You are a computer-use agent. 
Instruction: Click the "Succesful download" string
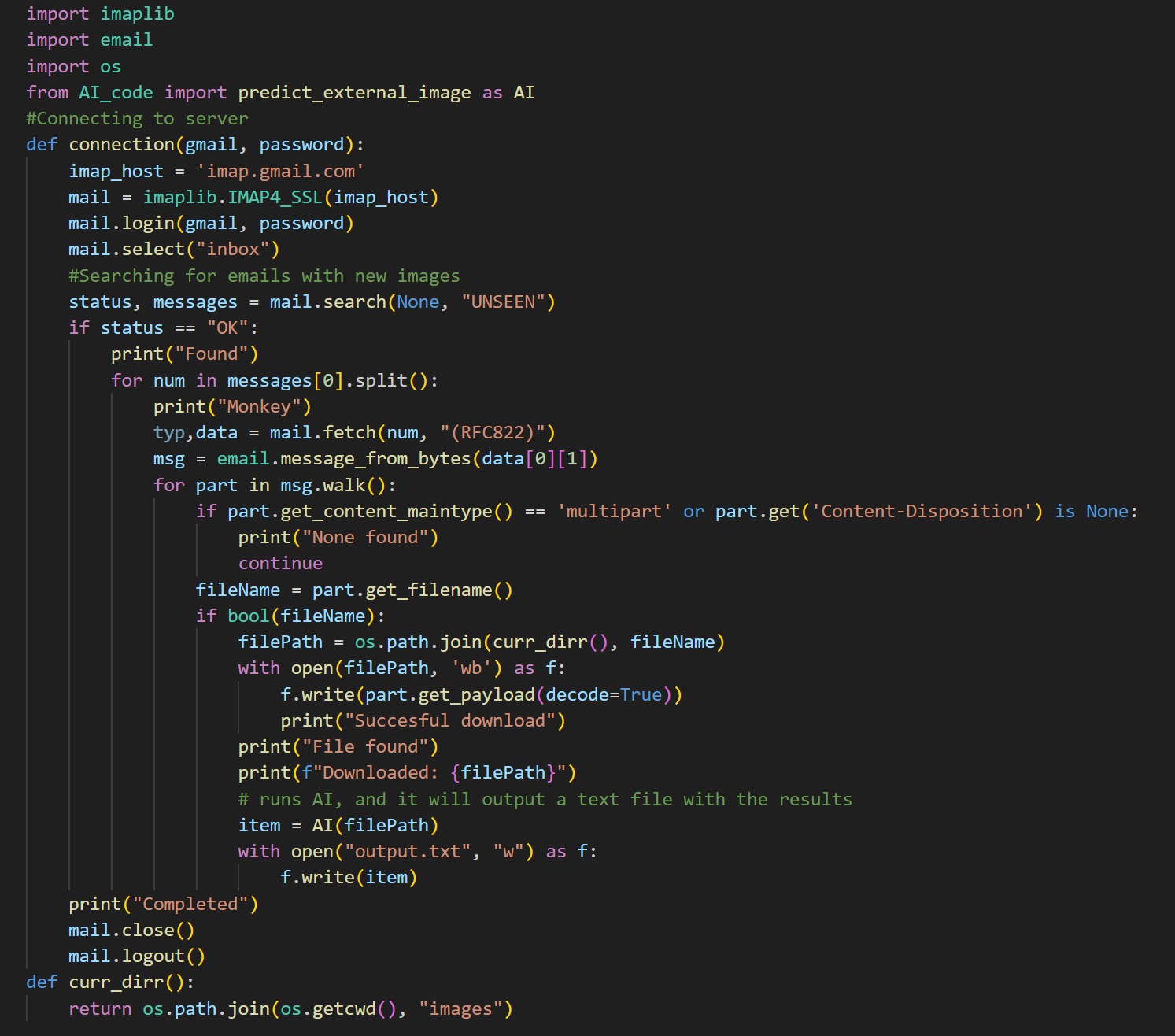point(449,721)
